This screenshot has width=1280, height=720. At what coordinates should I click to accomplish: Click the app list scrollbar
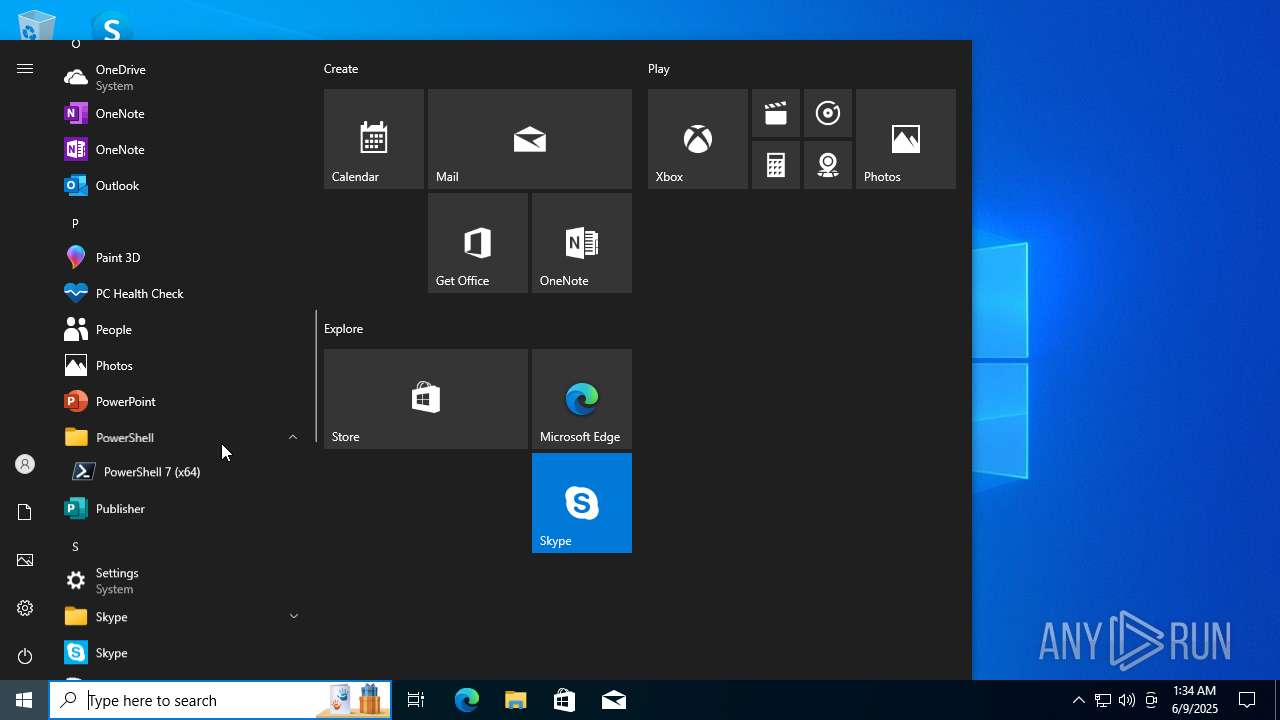tap(316, 376)
